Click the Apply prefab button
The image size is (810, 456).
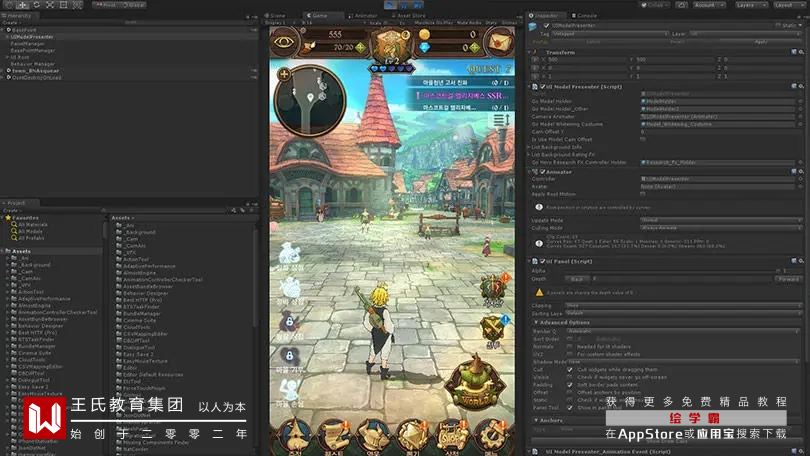pos(761,42)
